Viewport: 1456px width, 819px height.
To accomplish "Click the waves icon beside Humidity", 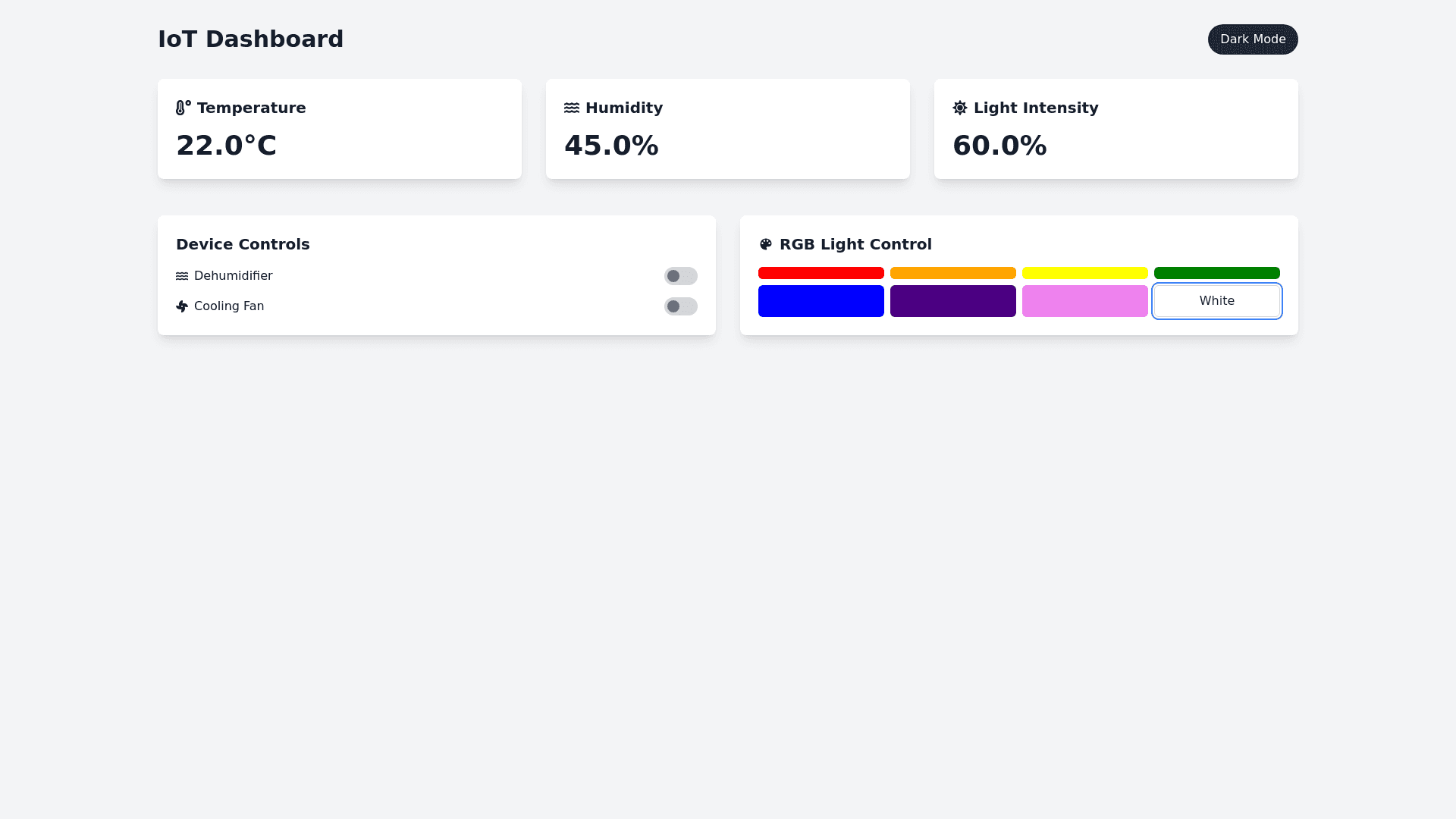I will (x=572, y=108).
